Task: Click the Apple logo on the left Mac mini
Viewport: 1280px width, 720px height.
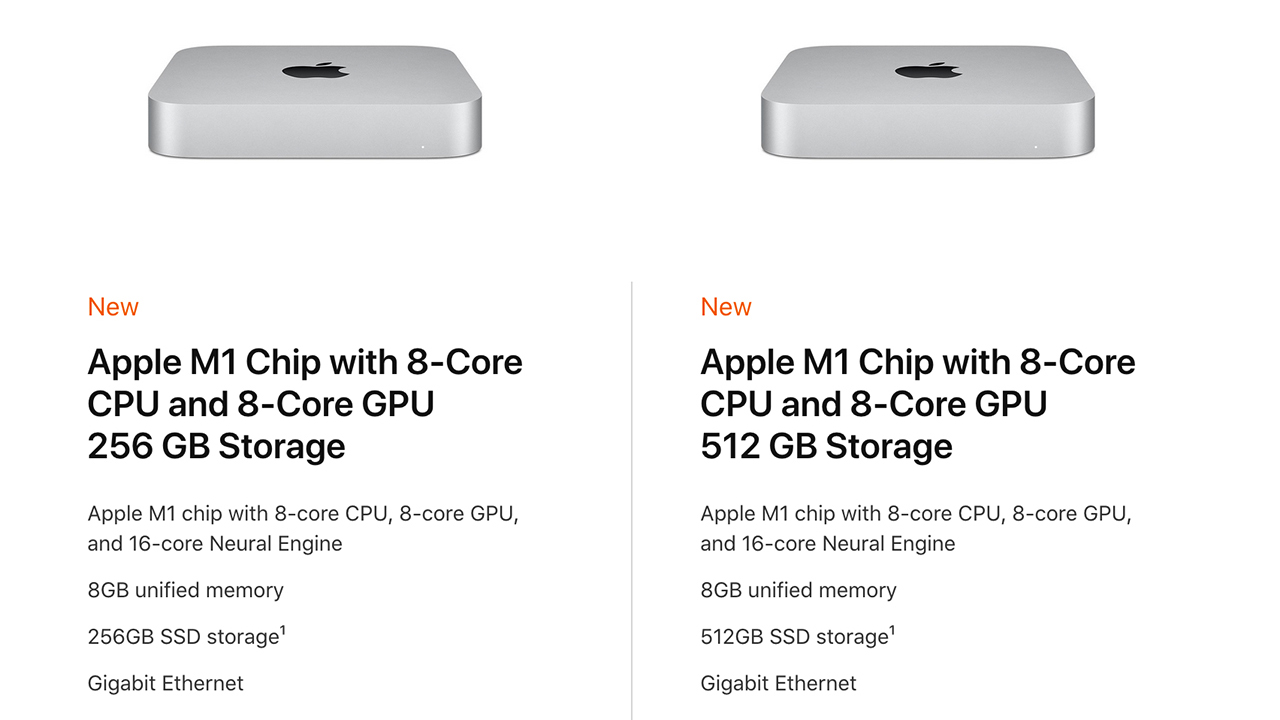Action: tap(315, 71)
